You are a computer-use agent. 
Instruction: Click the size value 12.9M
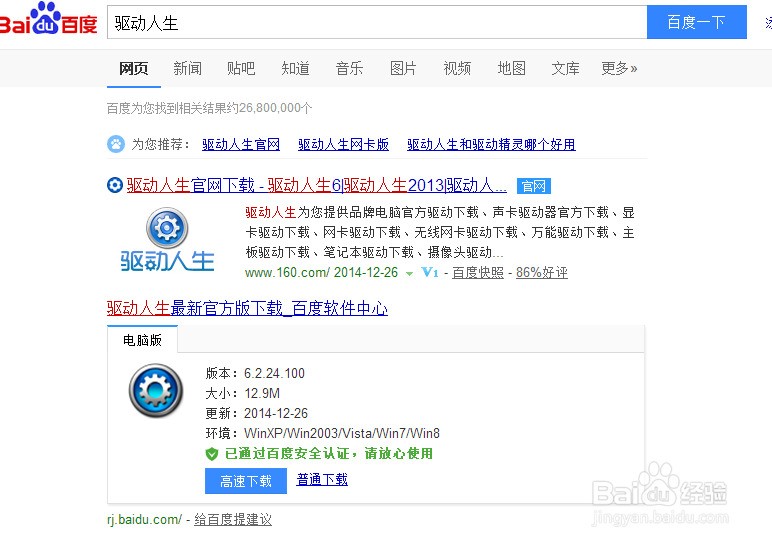click(262, 394)
